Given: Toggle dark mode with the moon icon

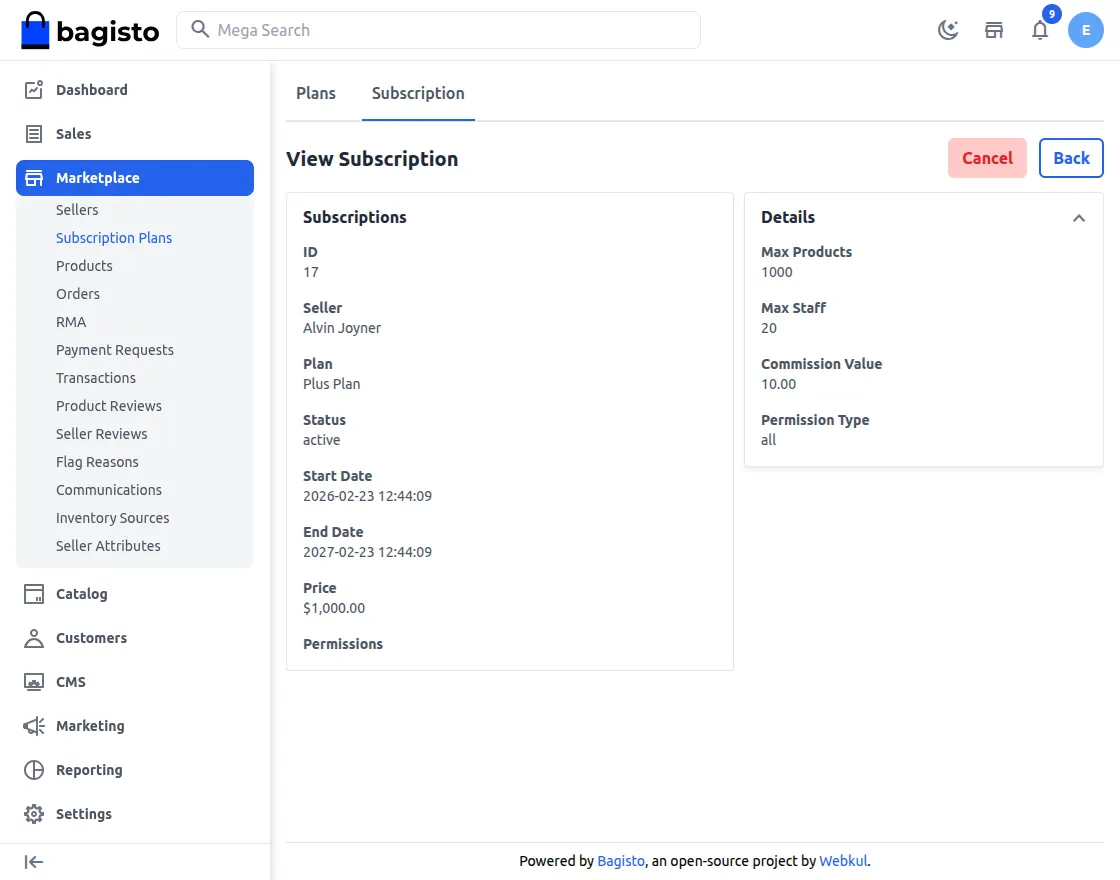Looking at the screenshot, I should 947,30.
